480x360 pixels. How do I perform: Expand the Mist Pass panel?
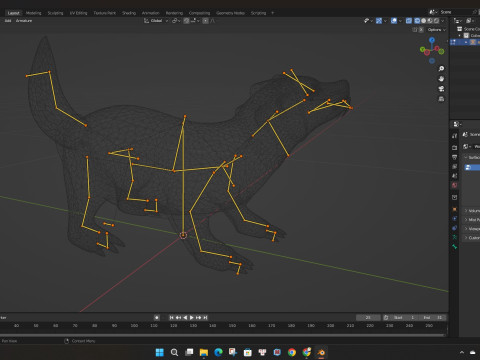[466, 220]
